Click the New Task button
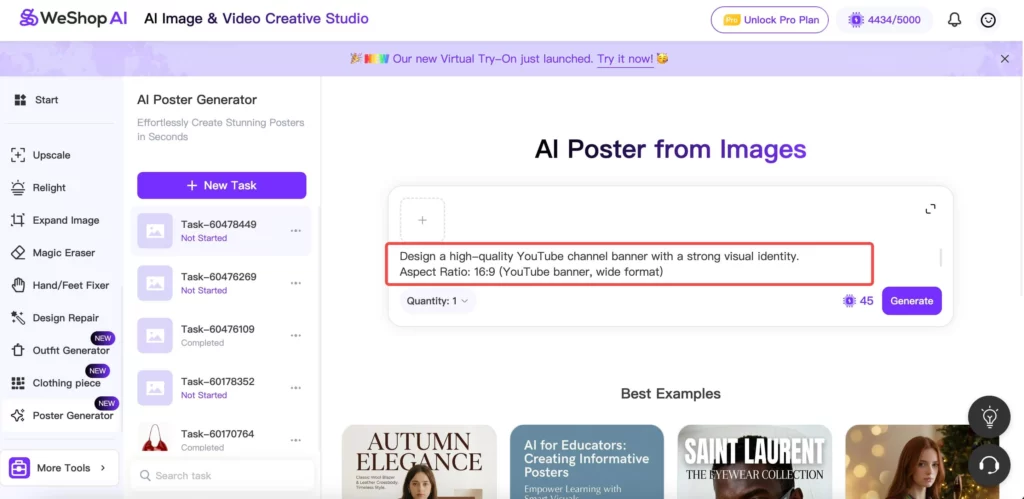Viewport: 1024px width, 499px height. click(221, 185)
